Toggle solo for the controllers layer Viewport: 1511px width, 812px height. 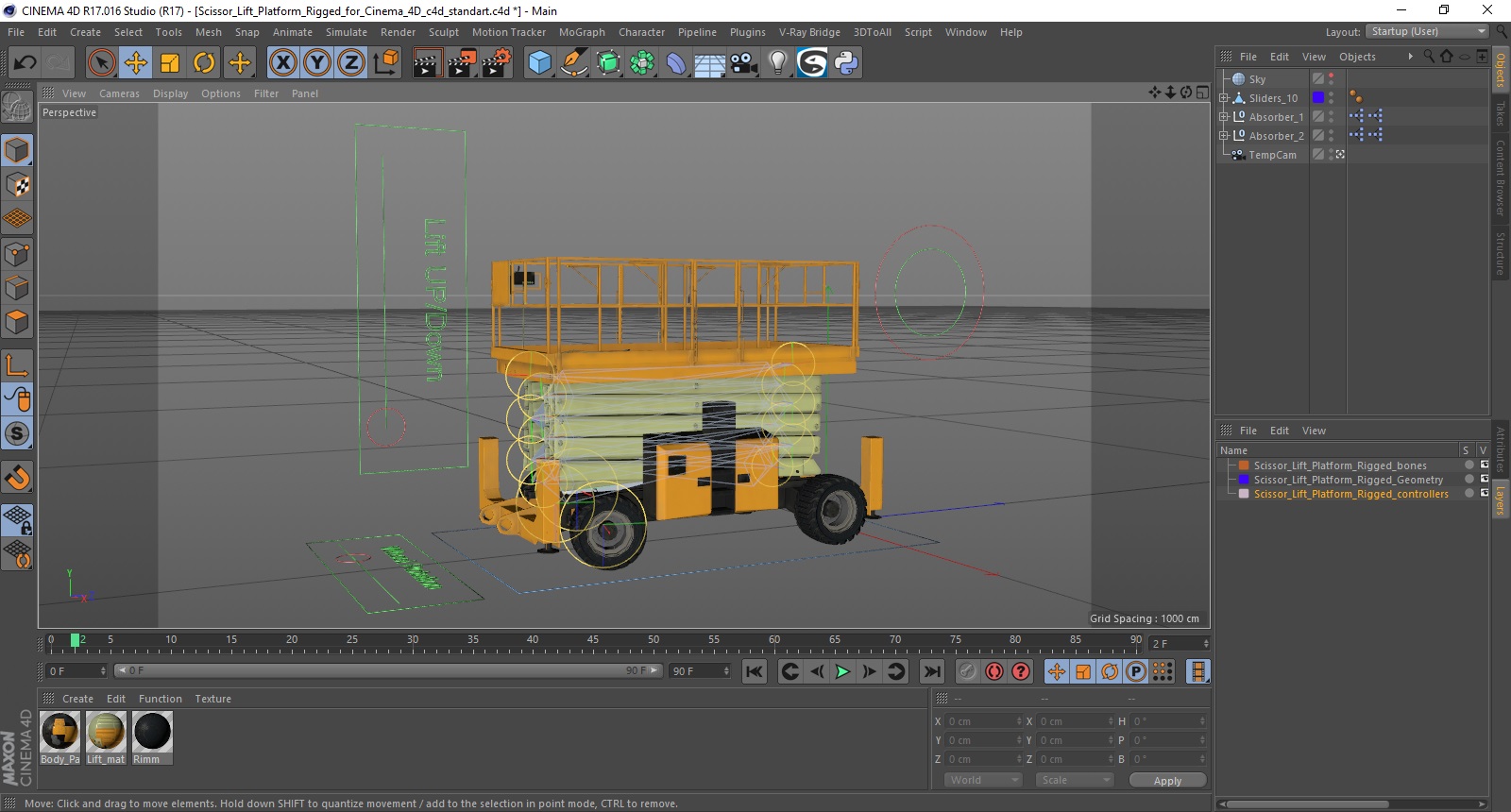(x=1469, y=494)
